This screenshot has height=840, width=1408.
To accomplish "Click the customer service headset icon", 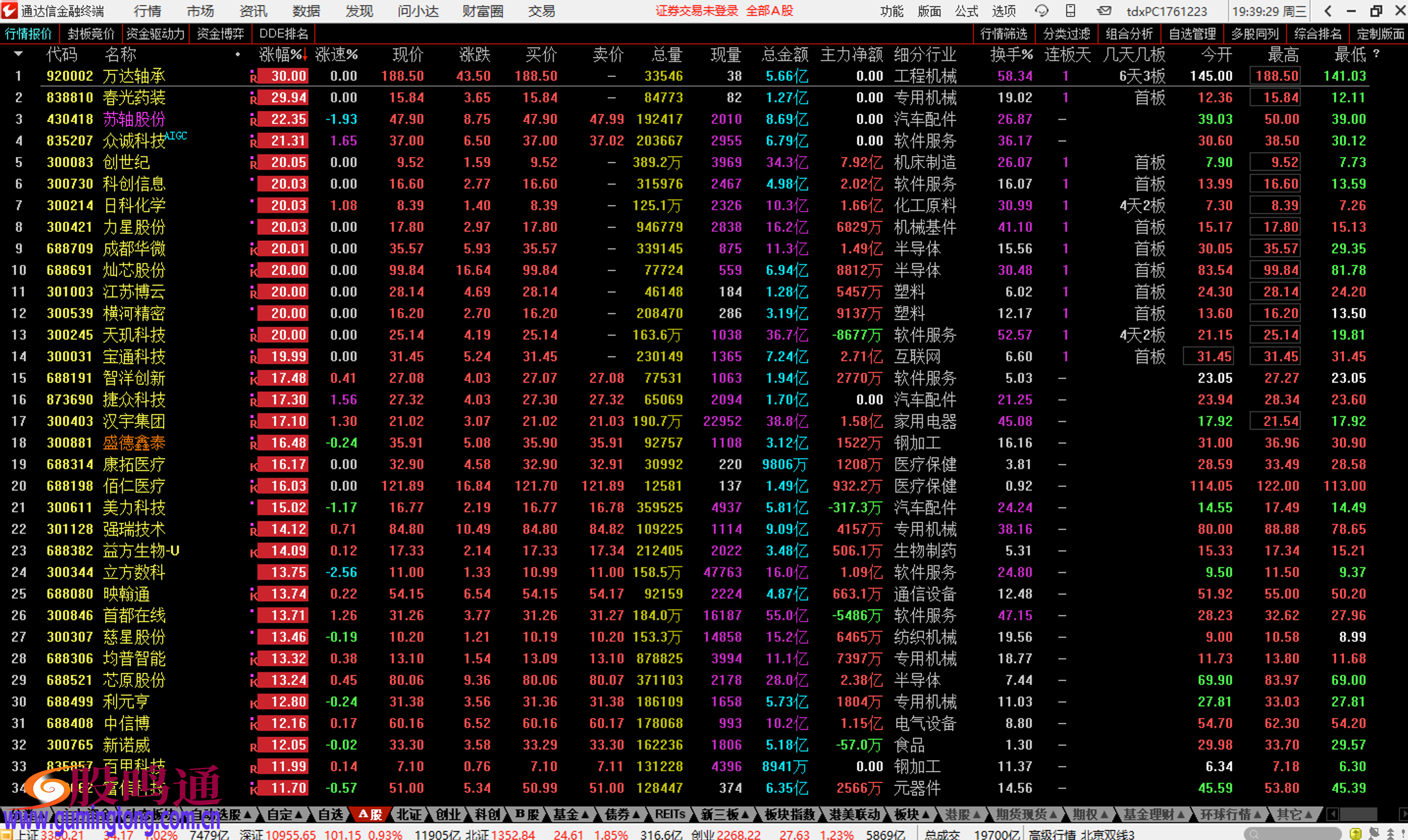I will point(1041,11).
